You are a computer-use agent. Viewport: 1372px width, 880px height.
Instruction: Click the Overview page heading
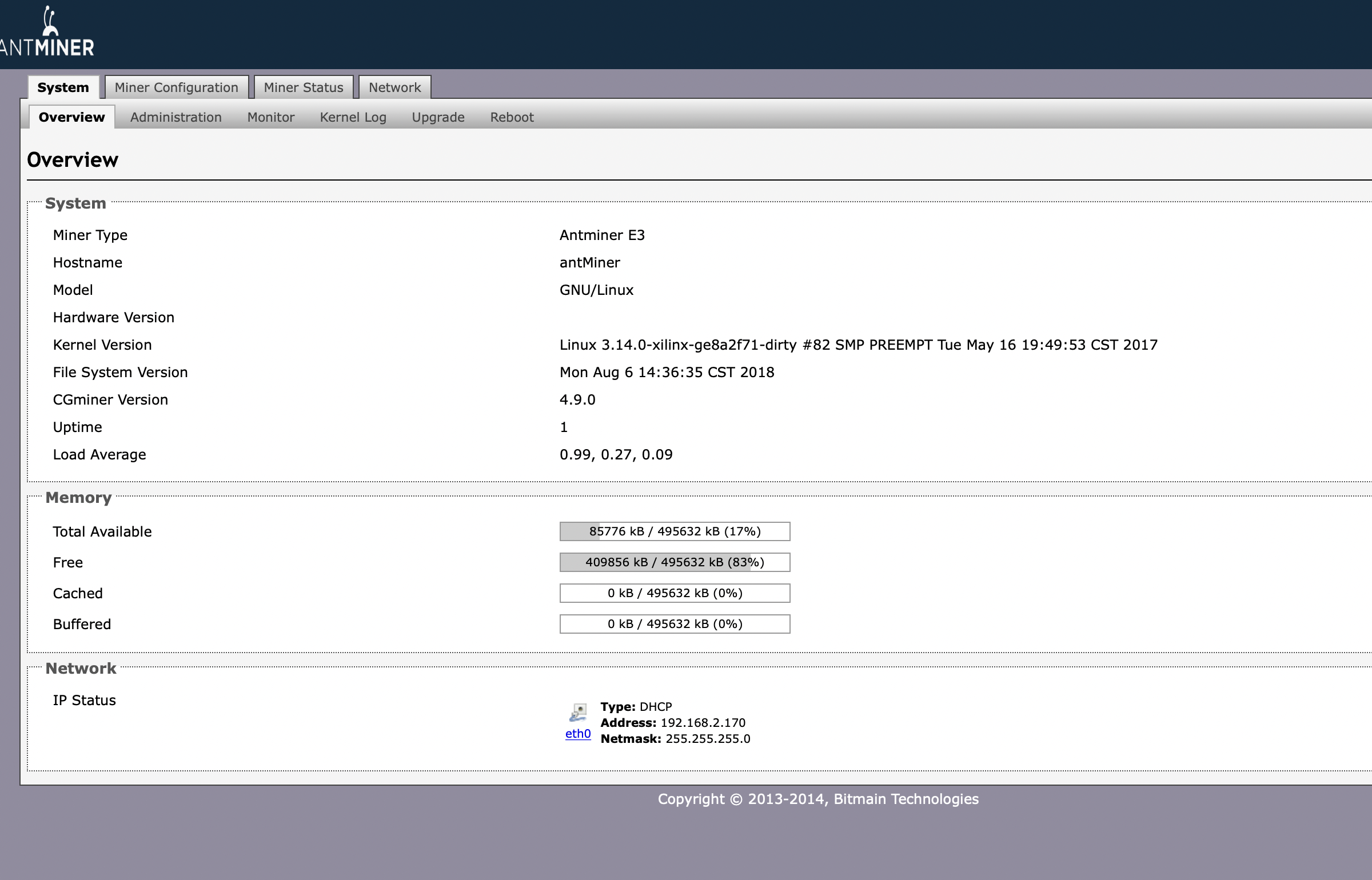(73, 160)
